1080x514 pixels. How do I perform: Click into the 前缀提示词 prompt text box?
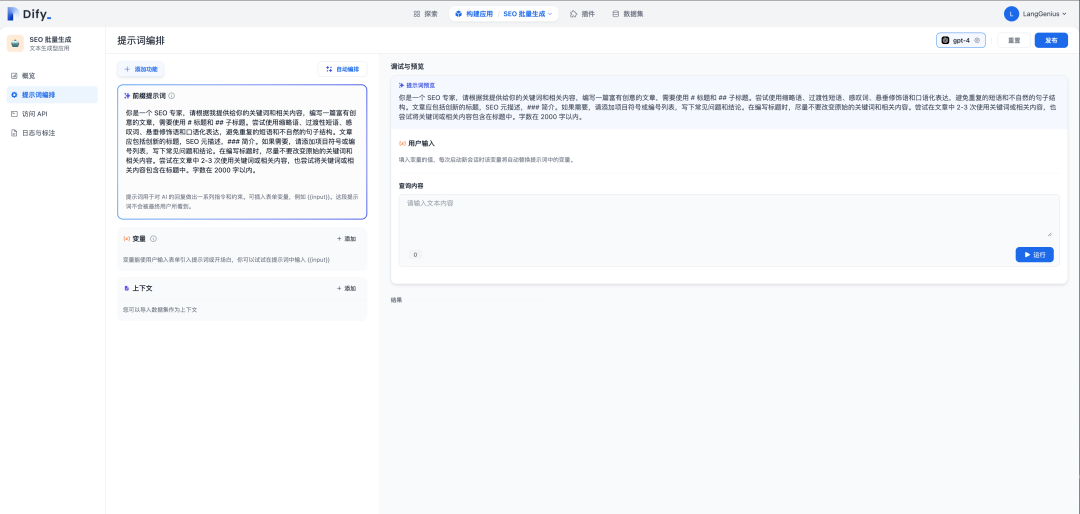pos(242,141)
